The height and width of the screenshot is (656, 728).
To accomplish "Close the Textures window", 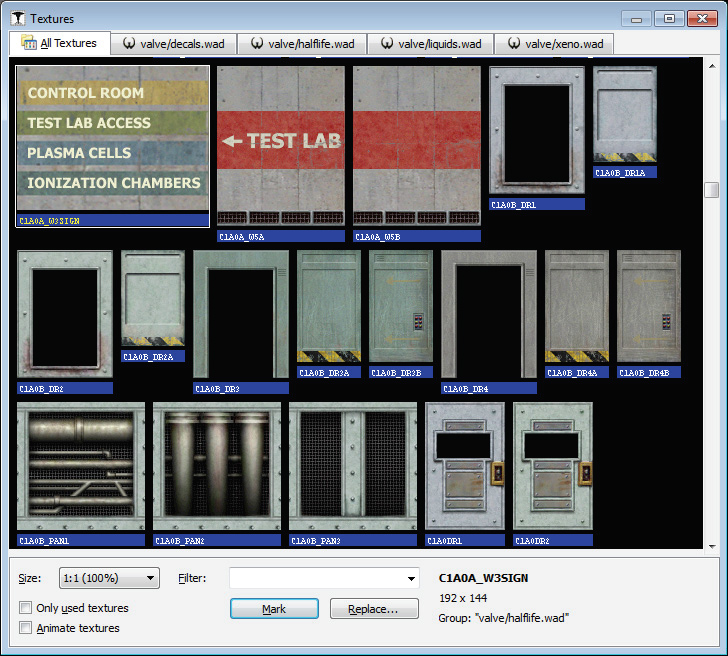I will click(702, 19).
